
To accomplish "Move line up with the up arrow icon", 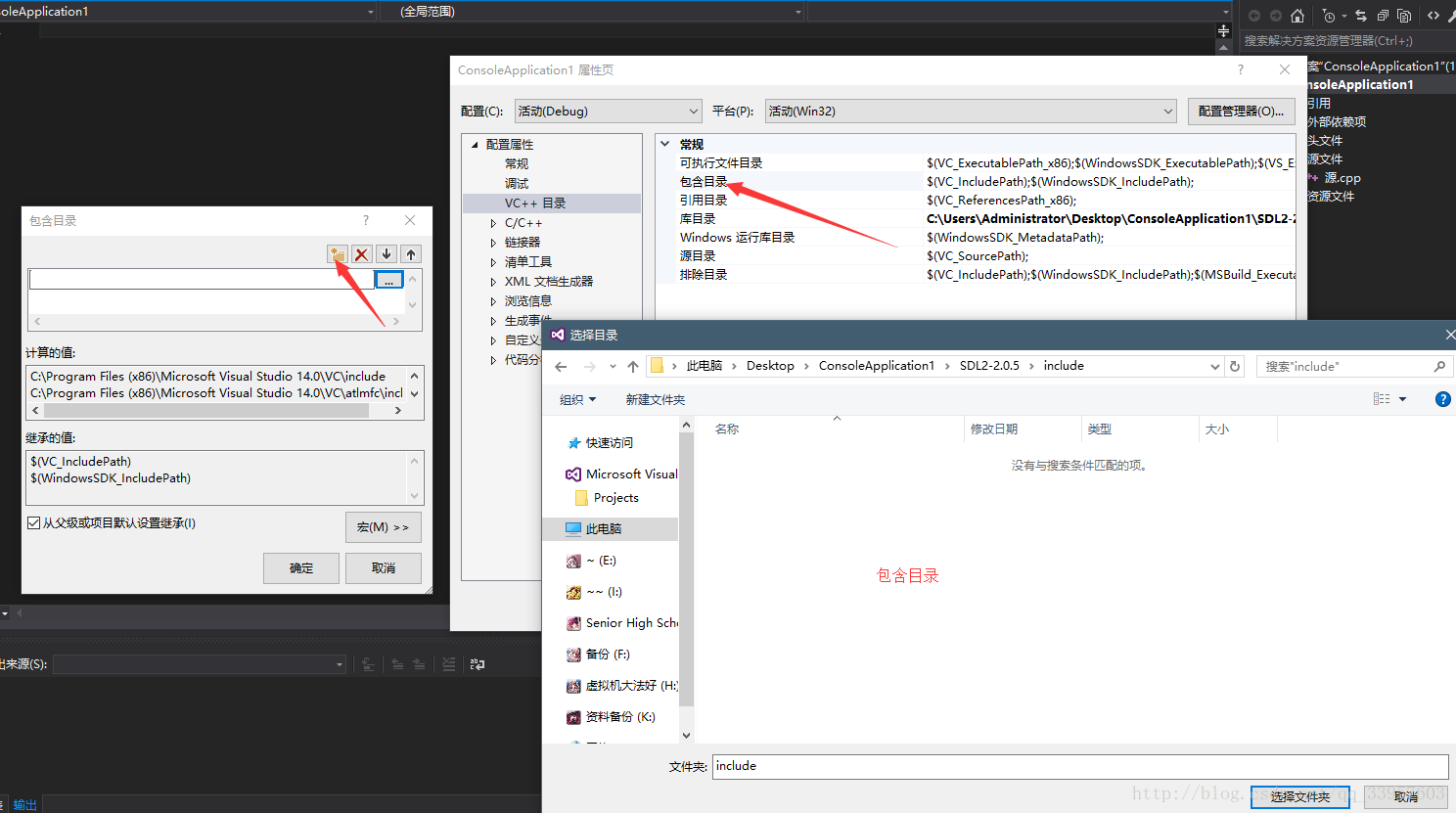I will tap(411, 254).
